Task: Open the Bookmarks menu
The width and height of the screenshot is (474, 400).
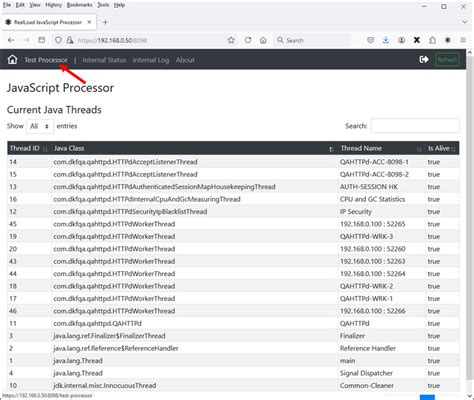Action: [x=79, y=5]
